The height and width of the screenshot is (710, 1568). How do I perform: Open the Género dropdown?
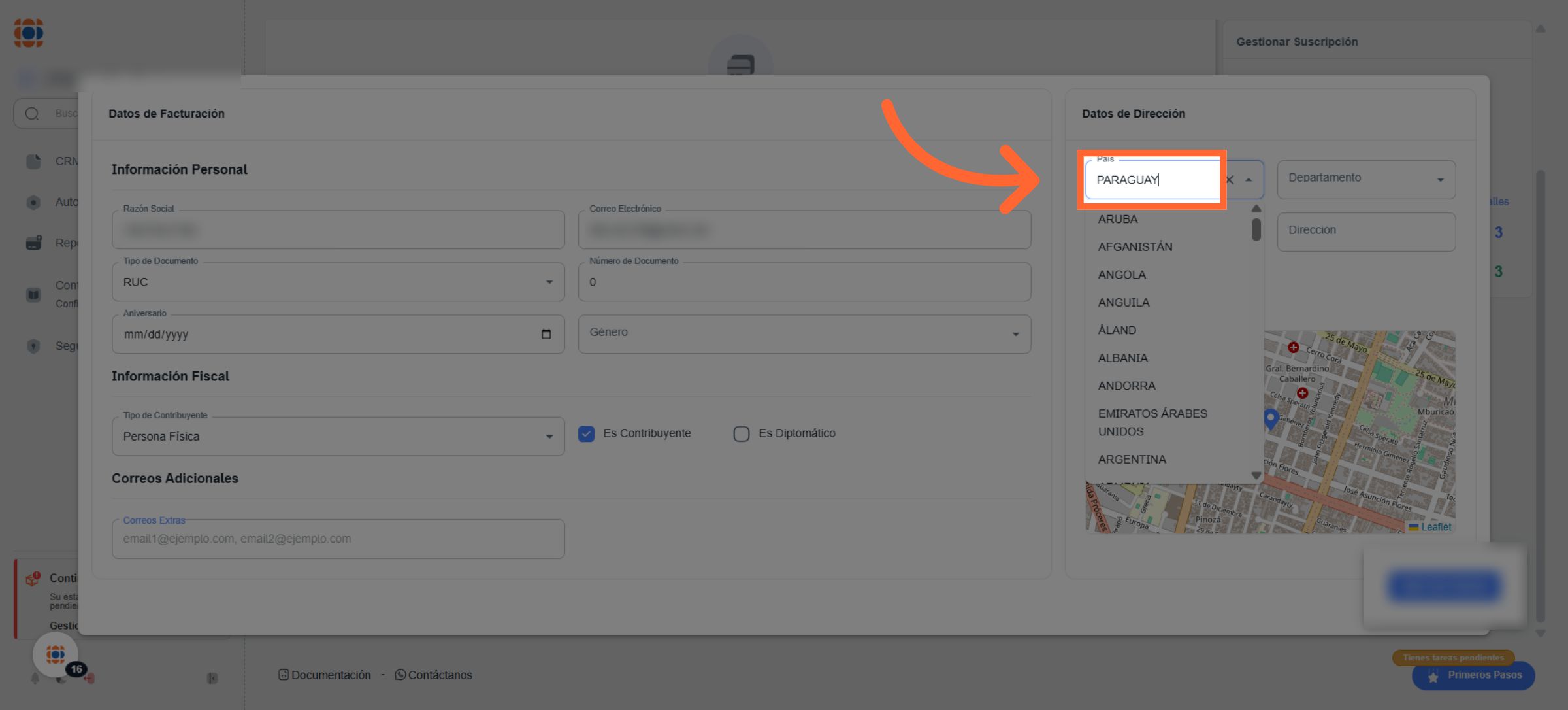(1015, 334)
